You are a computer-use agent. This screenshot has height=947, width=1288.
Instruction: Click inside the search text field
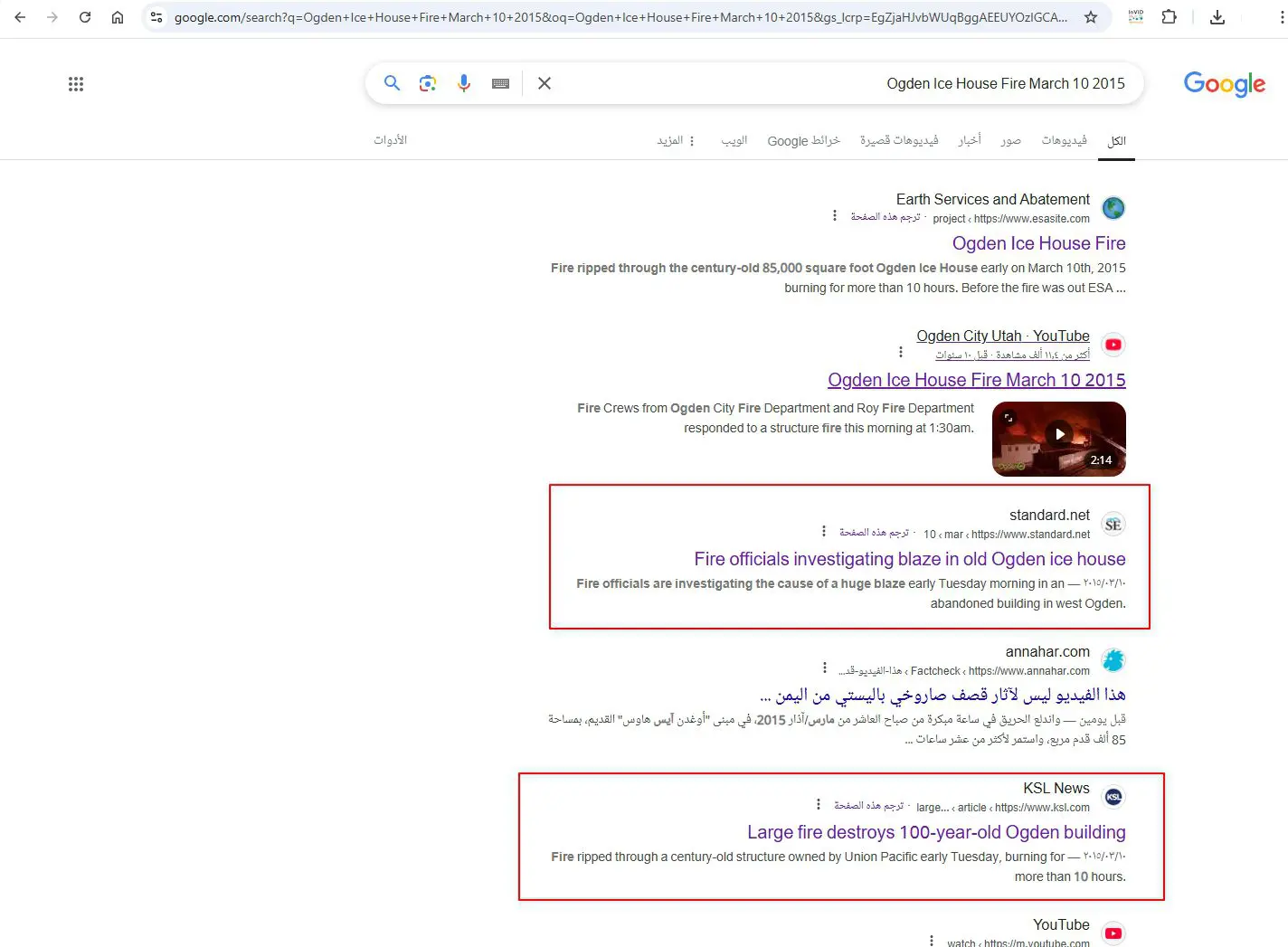841,83
